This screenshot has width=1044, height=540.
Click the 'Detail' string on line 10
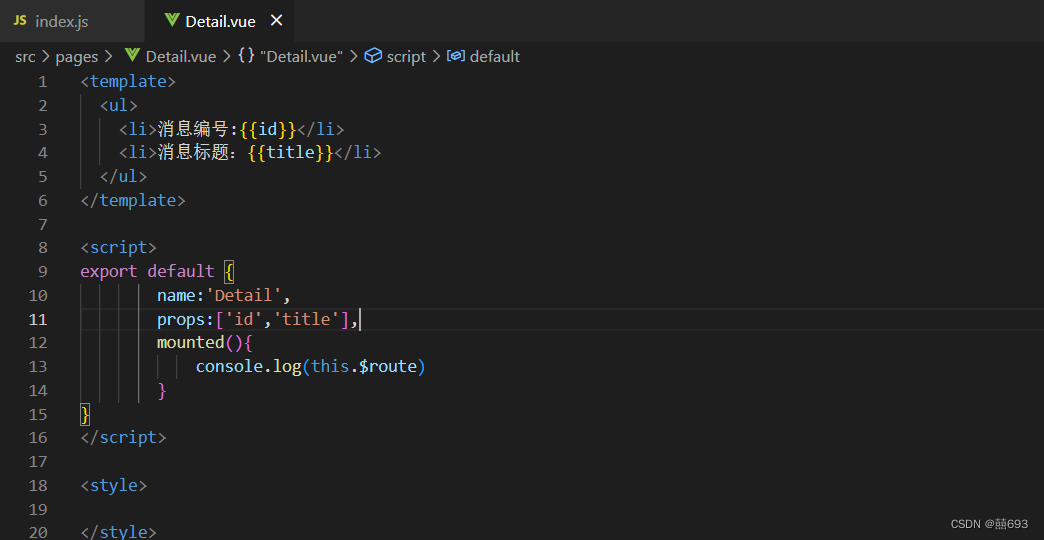click(x=244, y=295)
